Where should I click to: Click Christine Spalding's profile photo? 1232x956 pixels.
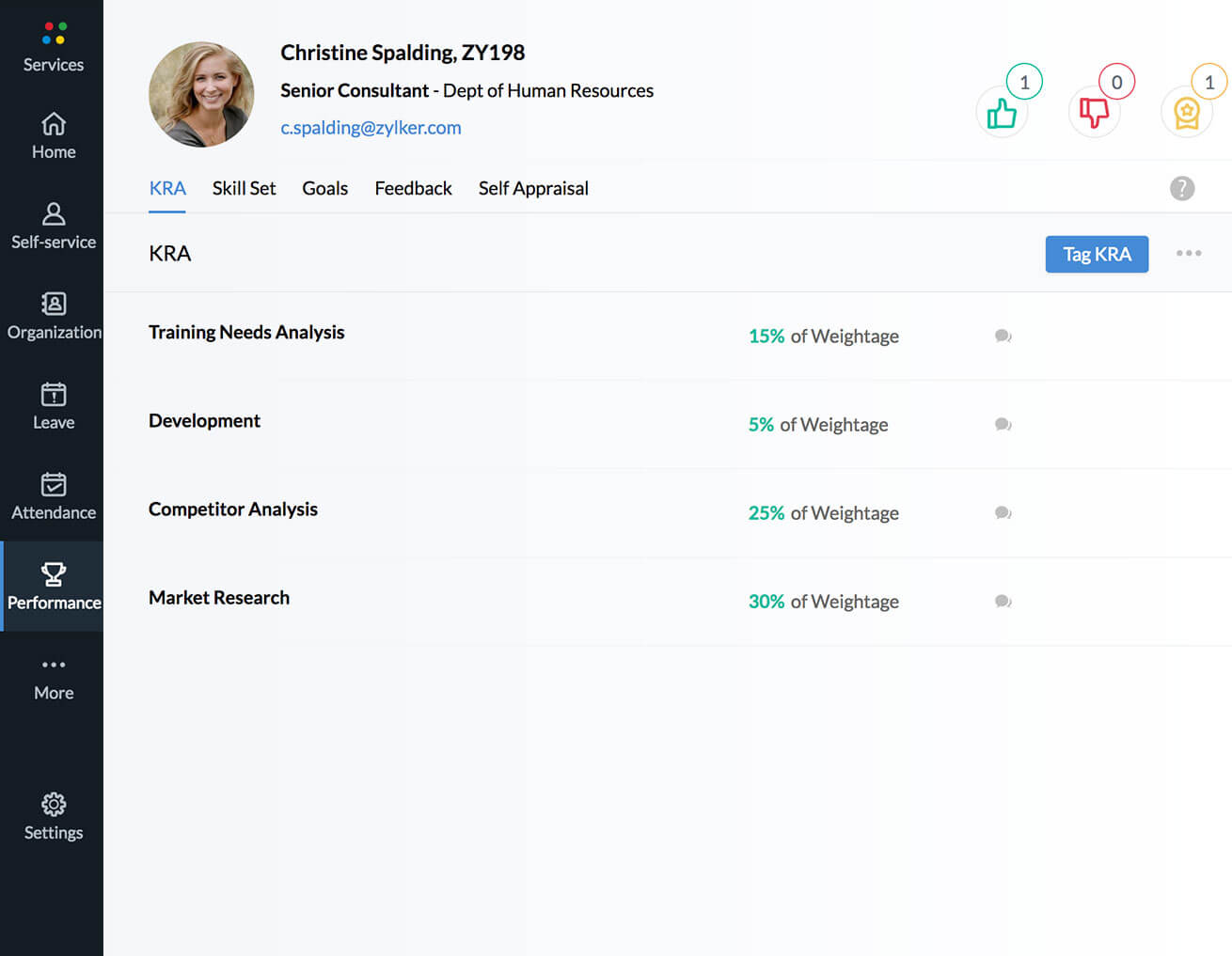coord(201,94)
